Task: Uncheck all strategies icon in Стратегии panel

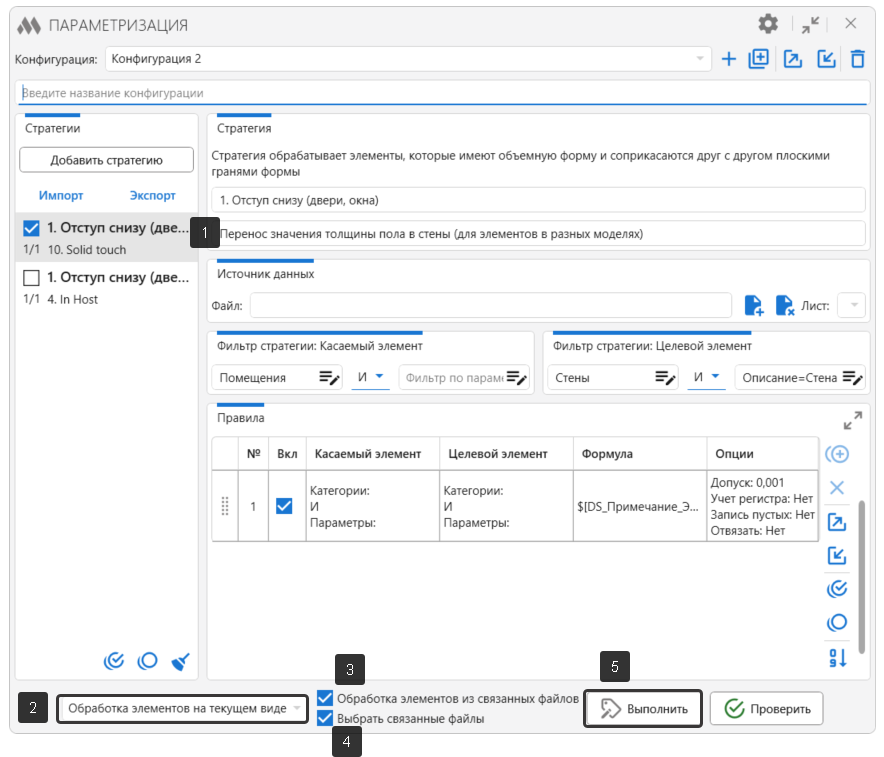Action: coord(148,661)
